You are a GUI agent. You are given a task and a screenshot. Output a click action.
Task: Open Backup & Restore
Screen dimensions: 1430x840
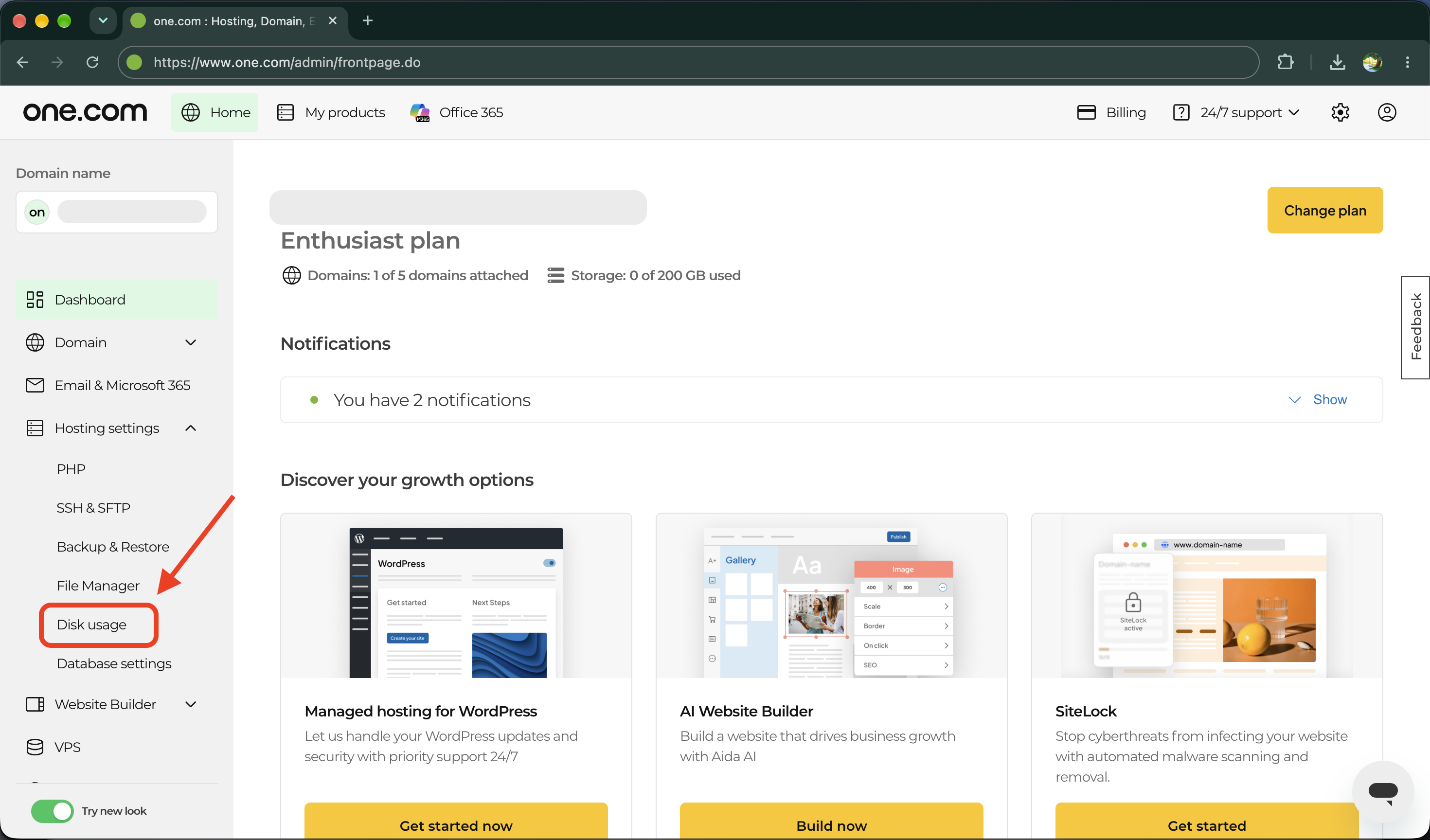tap(112, 547)
